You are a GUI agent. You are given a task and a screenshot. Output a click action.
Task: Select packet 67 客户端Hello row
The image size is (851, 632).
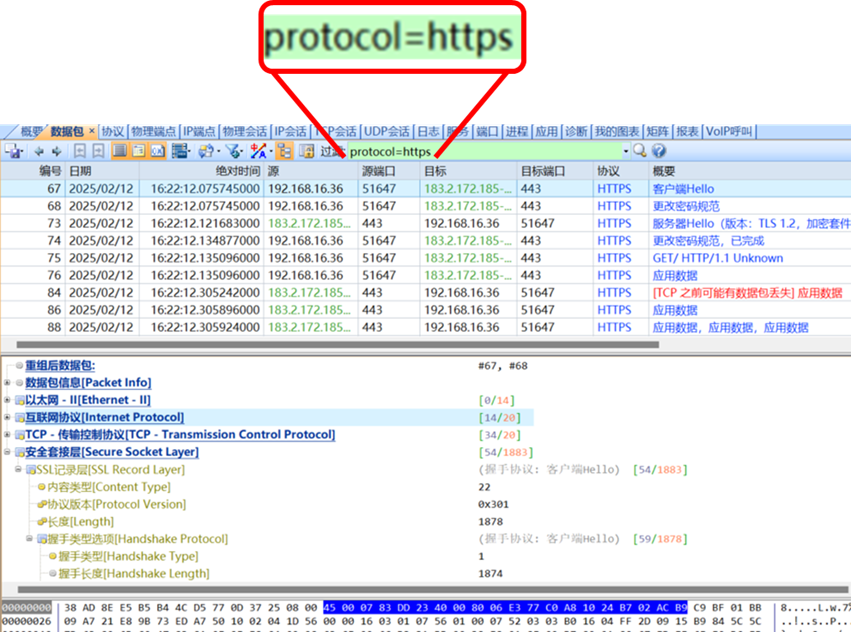pos(426,188)
